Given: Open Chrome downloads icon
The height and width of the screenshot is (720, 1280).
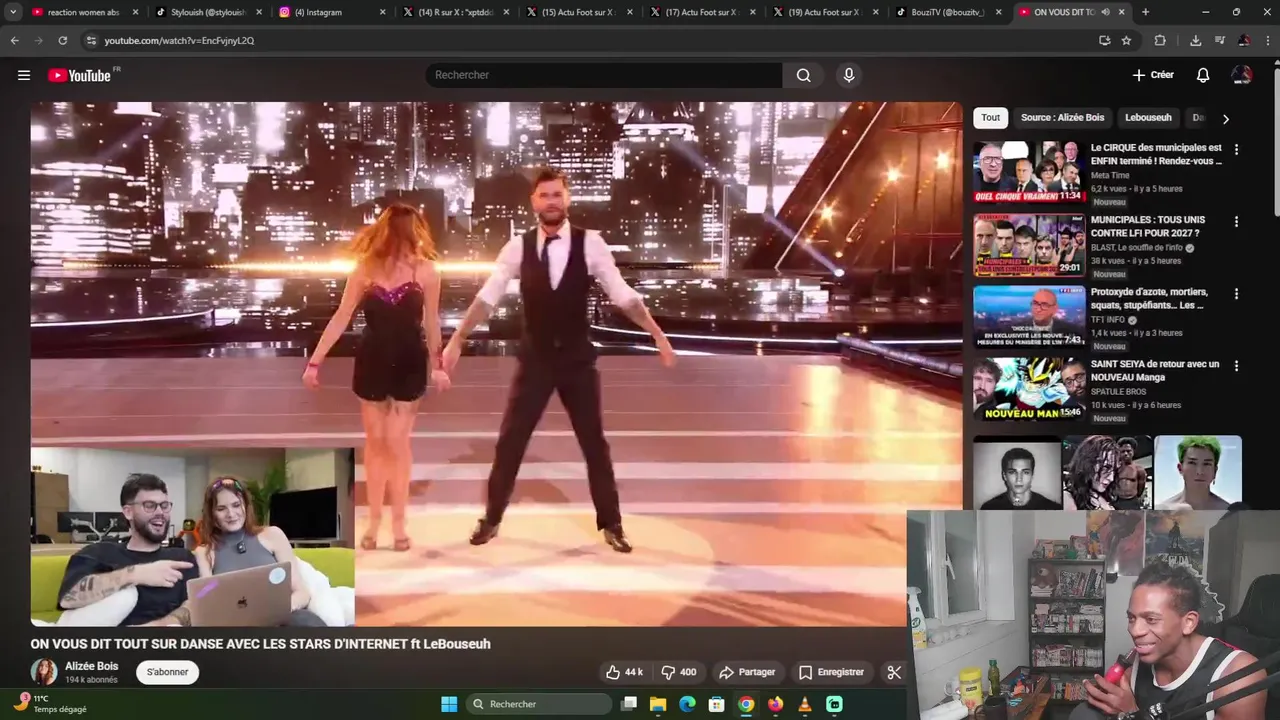Looking at the screenshot, I should pos(1195,41).
